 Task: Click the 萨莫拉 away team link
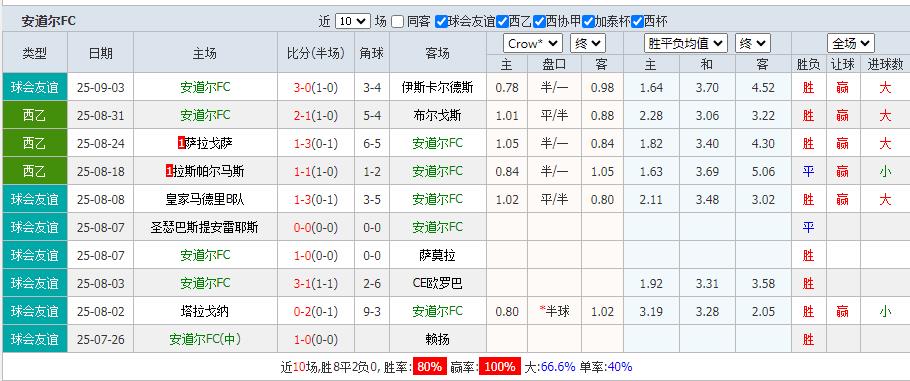coord(438,255)
